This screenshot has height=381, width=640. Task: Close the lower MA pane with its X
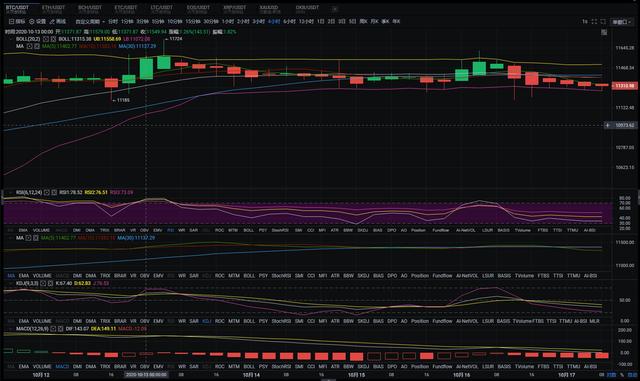(x=36, y=238)
